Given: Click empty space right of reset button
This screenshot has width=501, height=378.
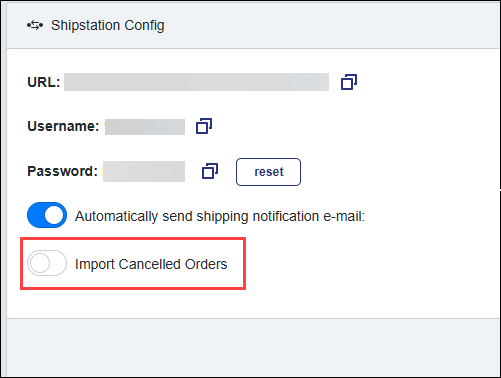Looking at the screenshot, I should (400, 172).
